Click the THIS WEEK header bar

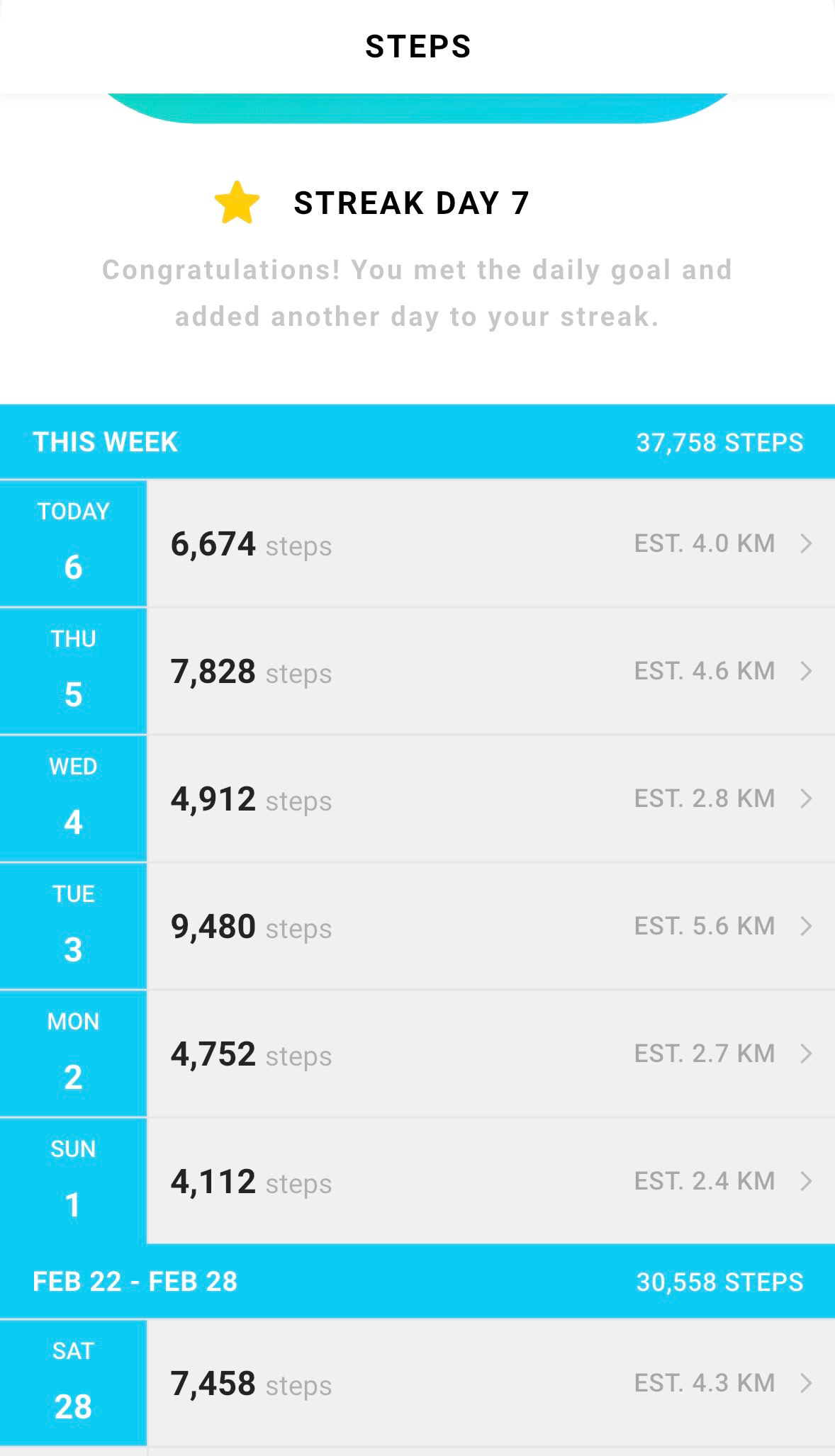[x=417, y=442]
